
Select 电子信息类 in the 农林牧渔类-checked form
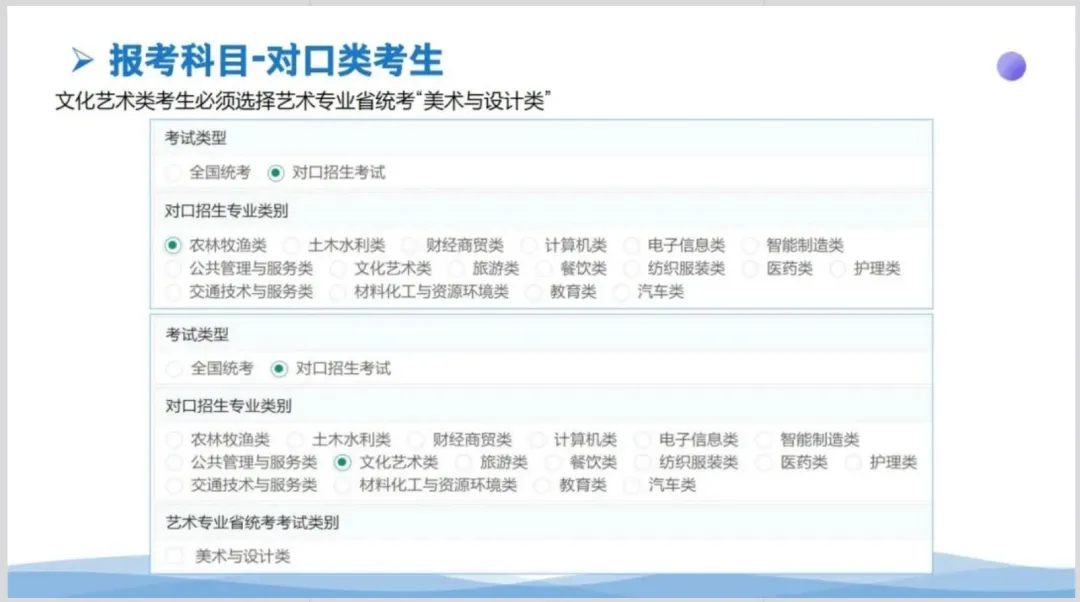631,245
